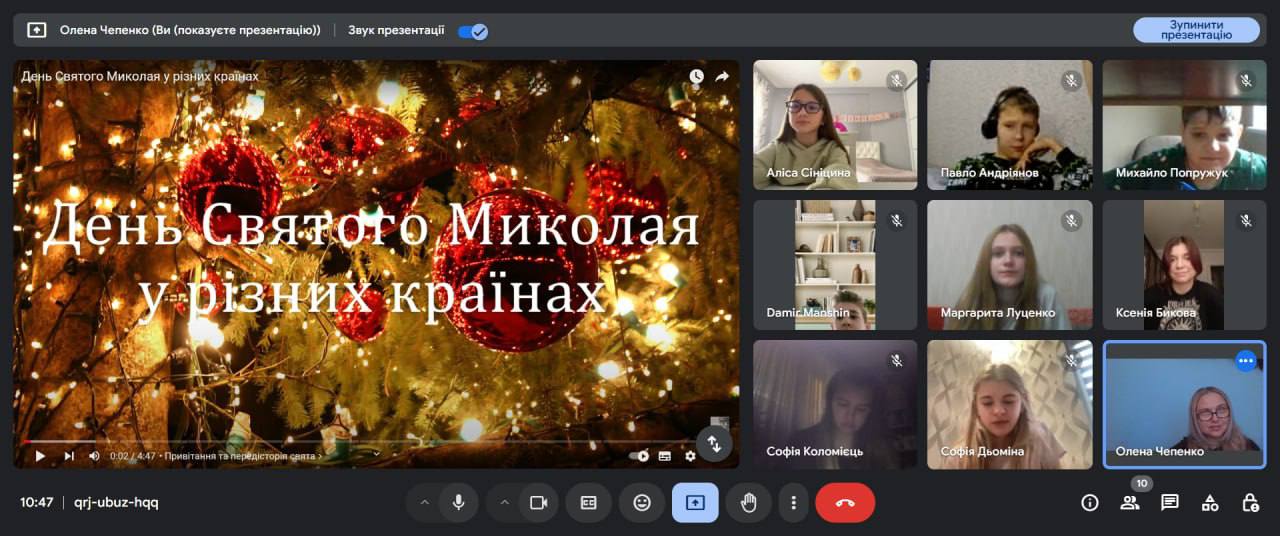Toggle video autoplay switch in player
Screen dimensions: 1280x536
click(x=639, y=456)
